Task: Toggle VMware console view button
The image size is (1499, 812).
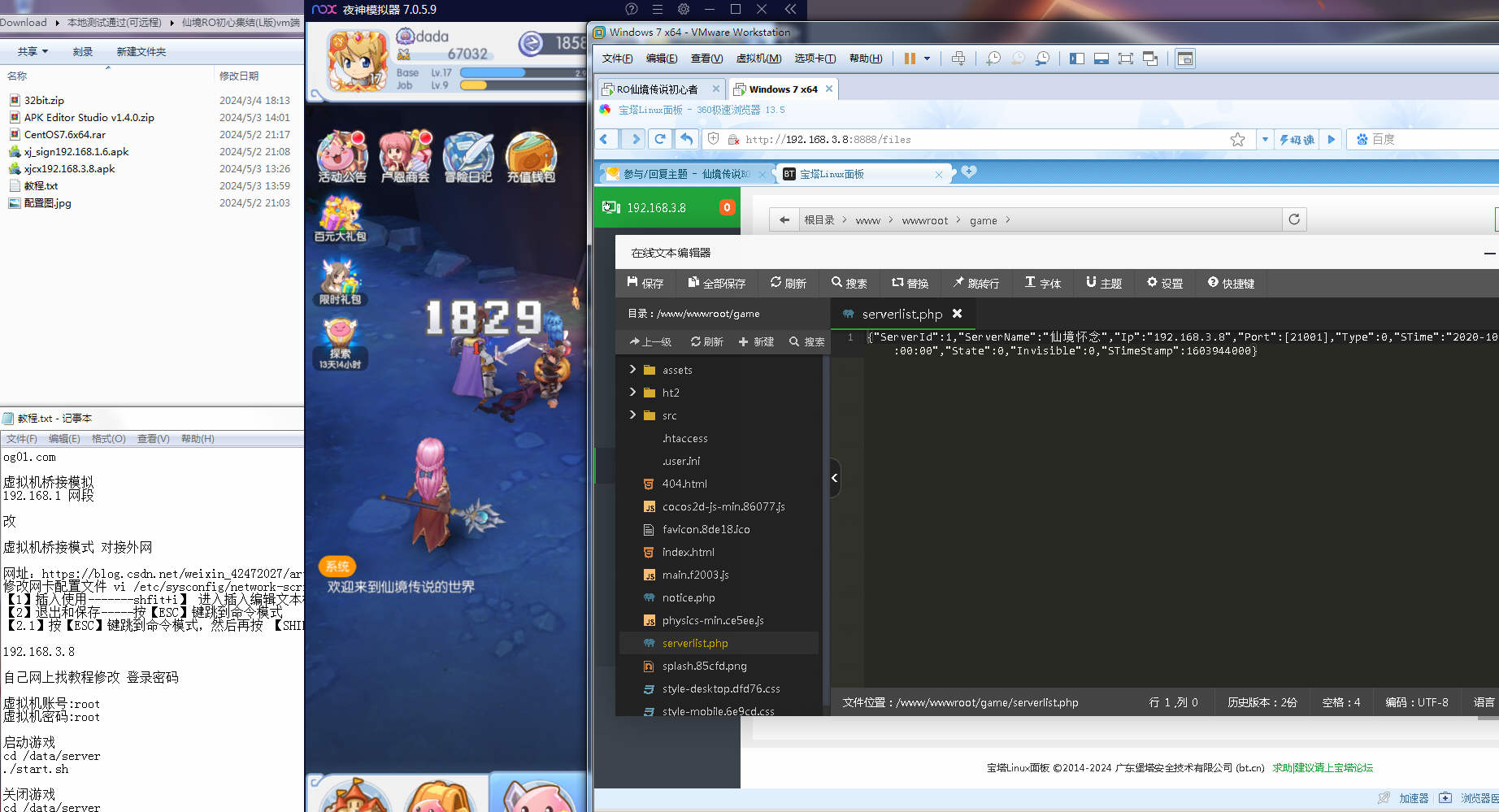Action: [x=1185, y=59]
